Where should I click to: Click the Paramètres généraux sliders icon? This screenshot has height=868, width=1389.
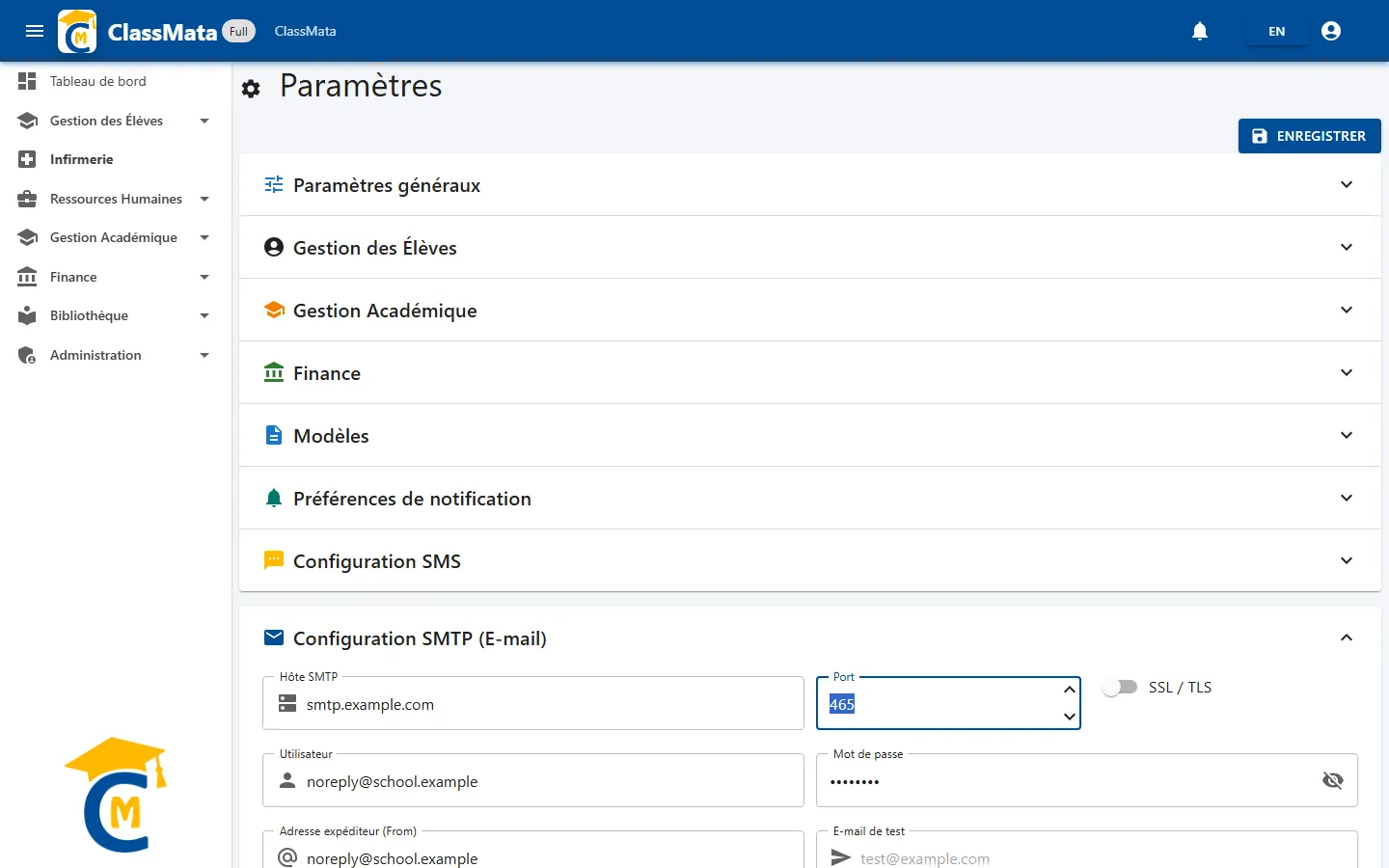(x=274, y=184)
